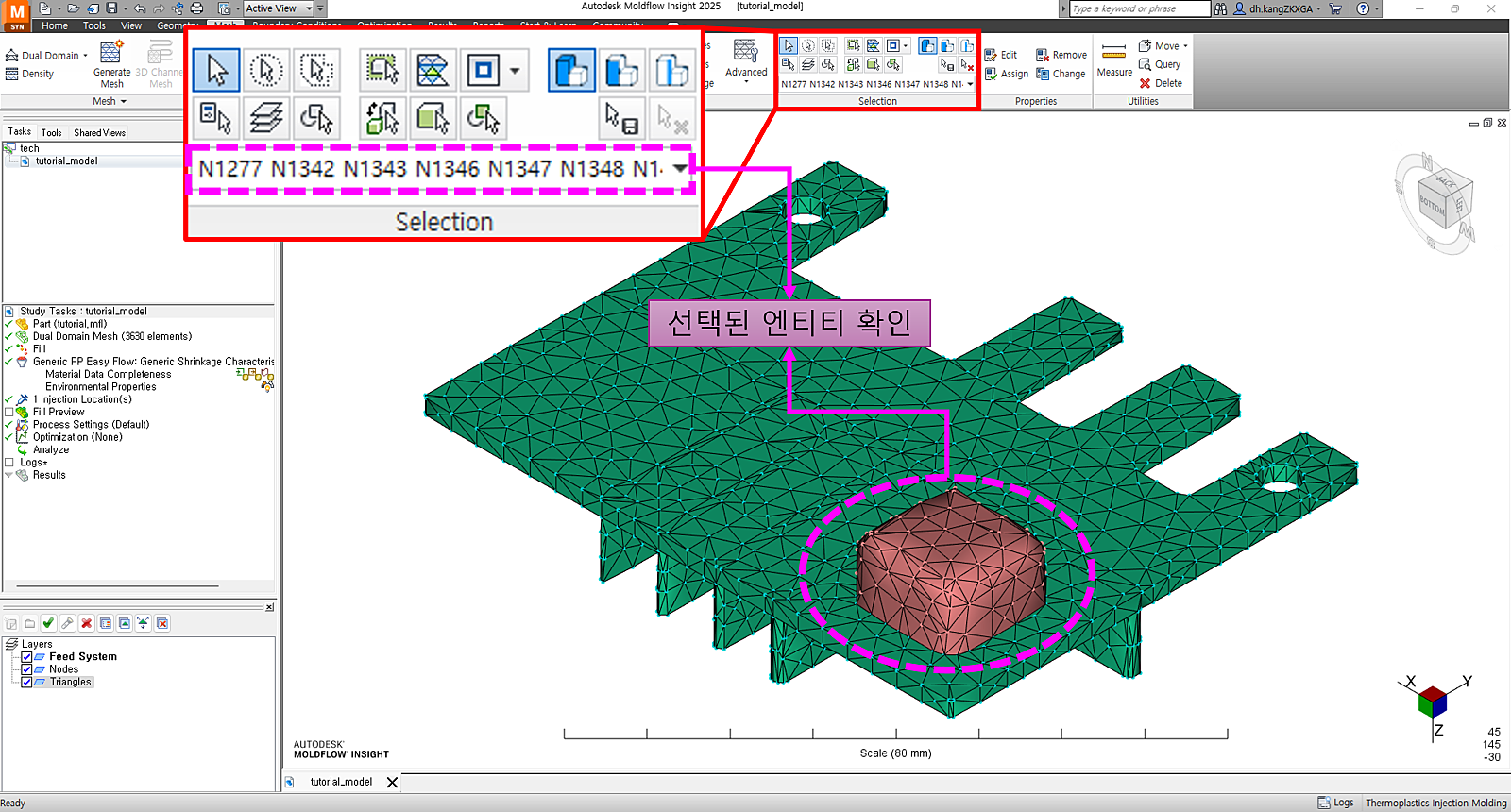Select the Optimization (None) task
The height and width of the screenshot is (812, 1511).
point(77,437)
